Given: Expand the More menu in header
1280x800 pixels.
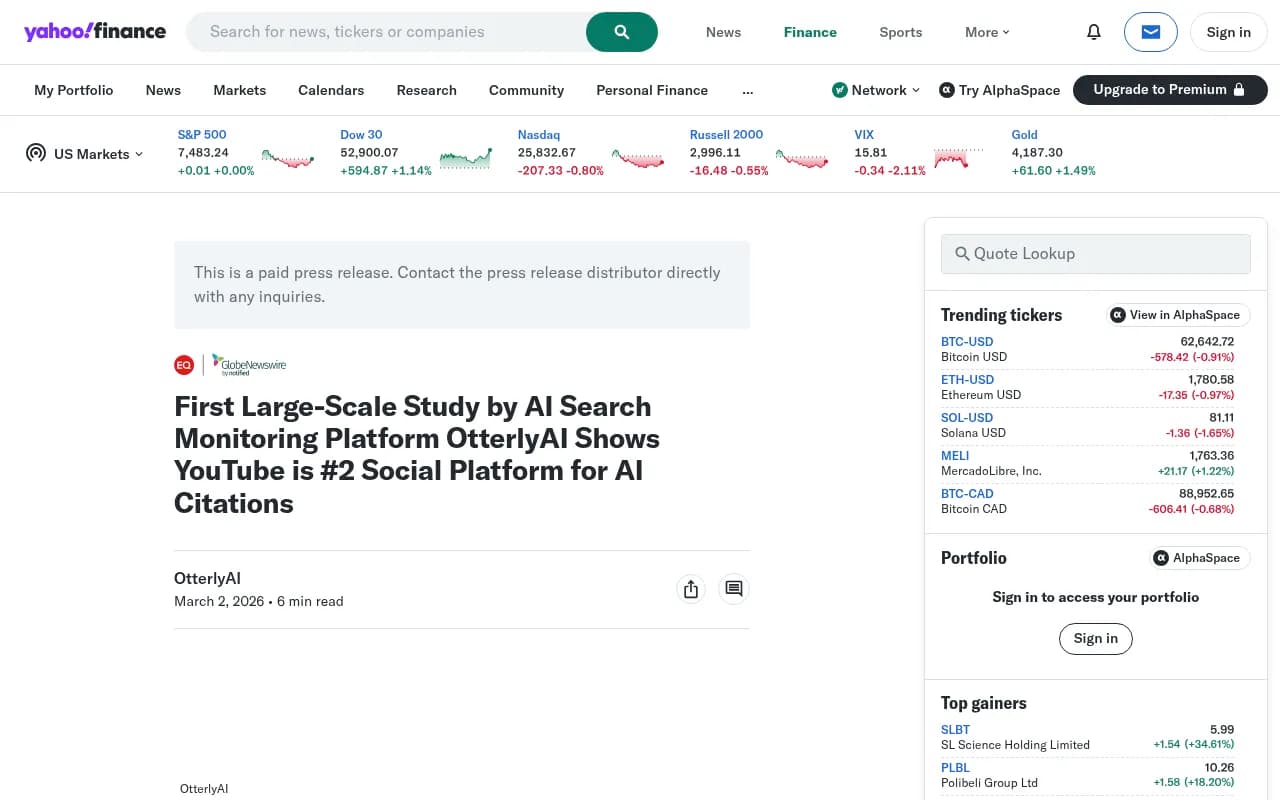Looking at the screenshot, I should [987, 32].
